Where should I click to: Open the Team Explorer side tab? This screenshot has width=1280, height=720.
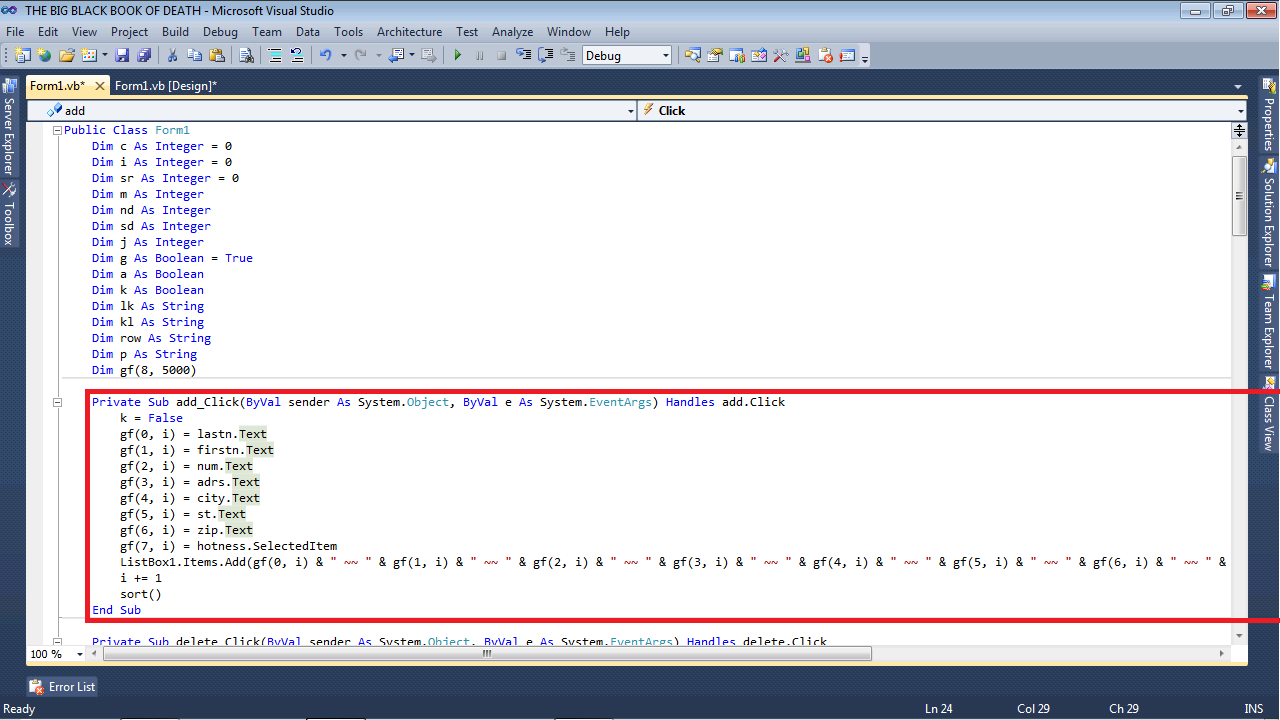(1269, 321)
